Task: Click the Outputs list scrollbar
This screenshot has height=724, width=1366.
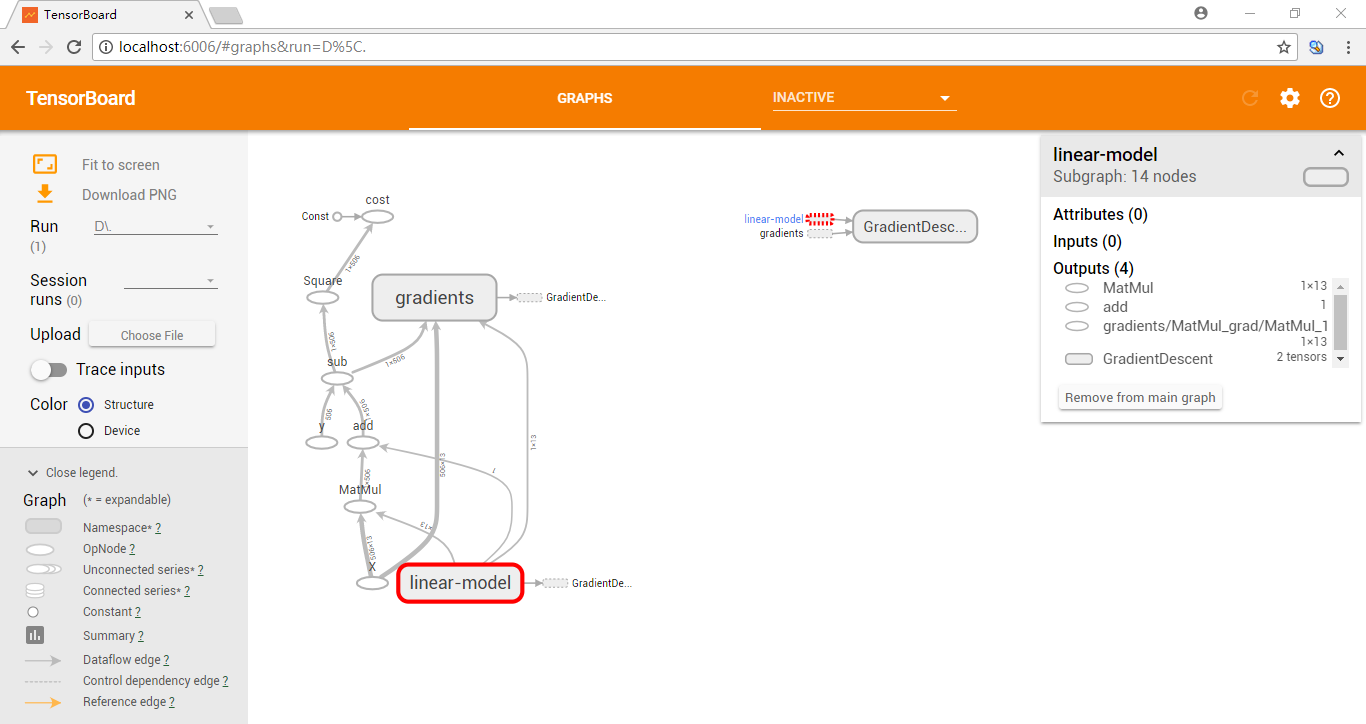Action: pos(1341,324)
